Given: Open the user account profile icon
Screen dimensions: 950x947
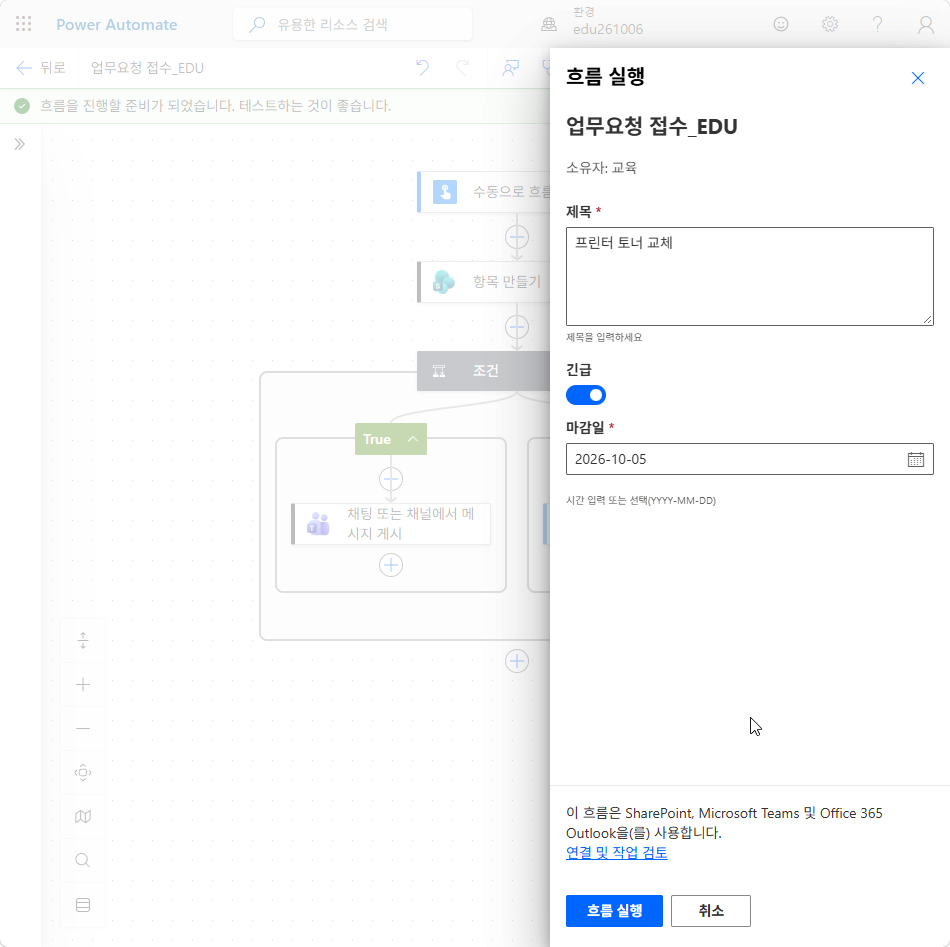Looking at the screenshot, I should [x=925, y=24].
